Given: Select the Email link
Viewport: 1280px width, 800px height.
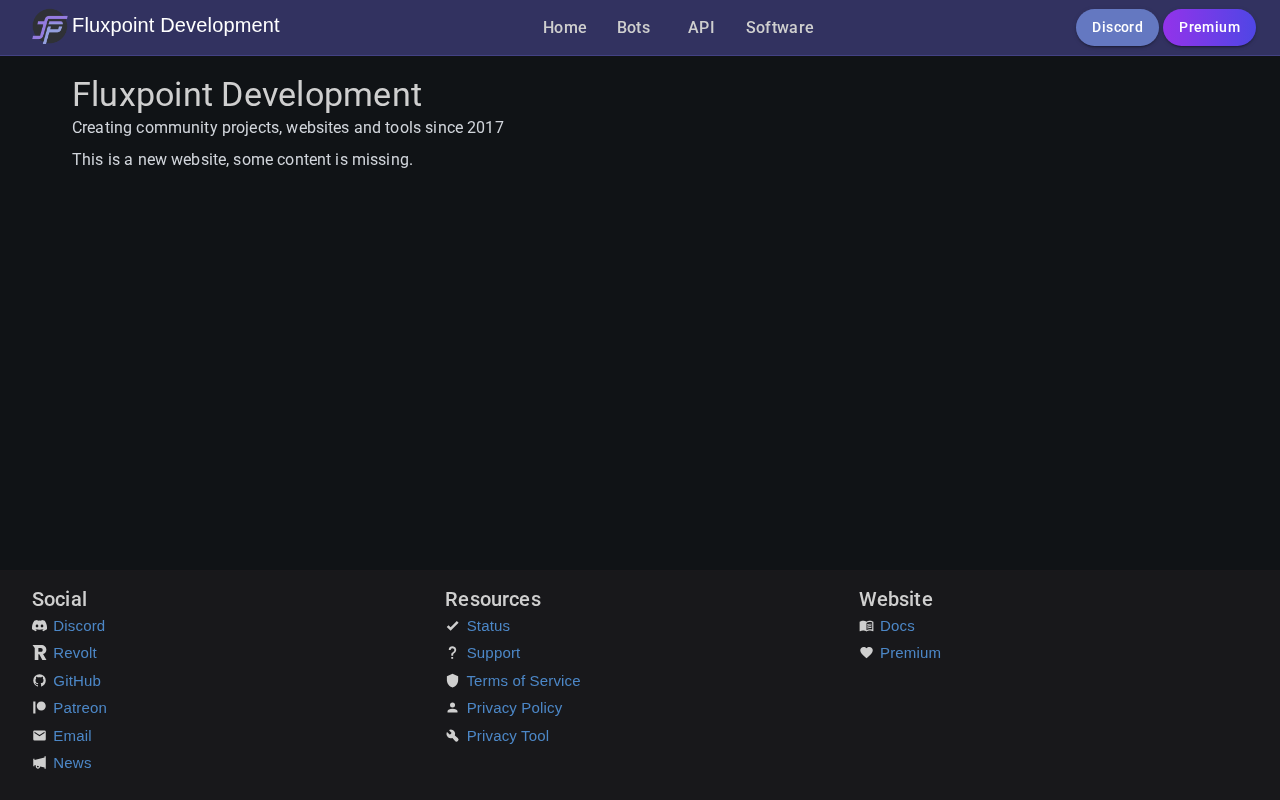Looking at the screenshot, I should click(x=72, y=736).
